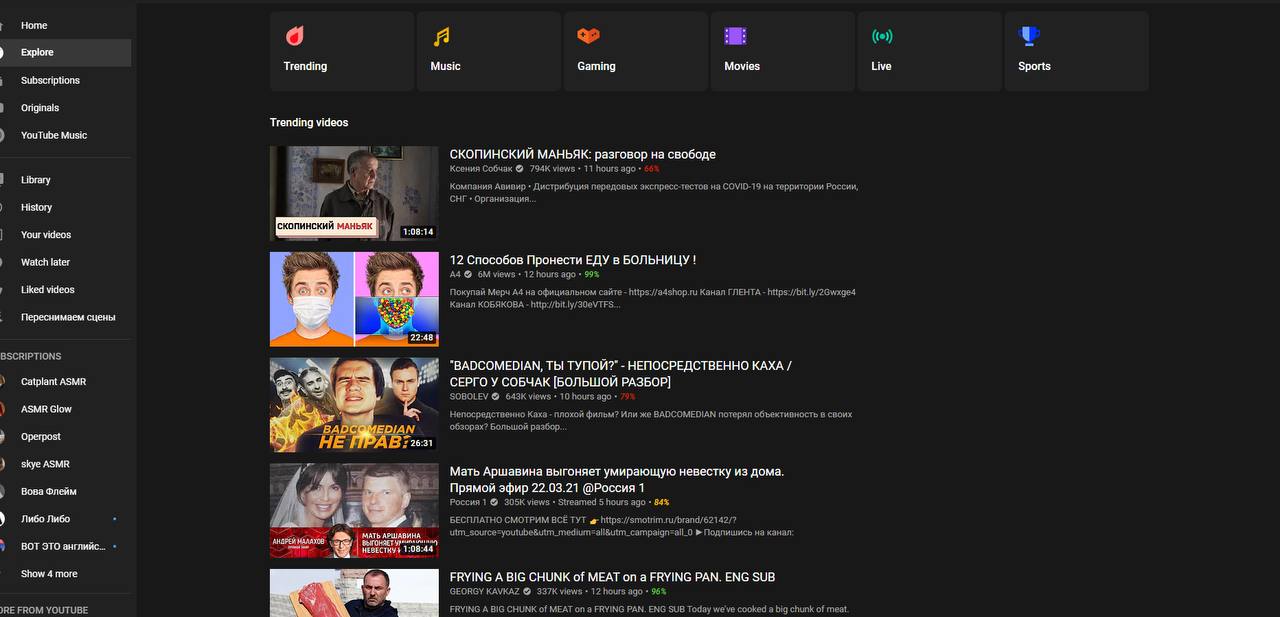The width and height of the screenshot is (1280, 617).
Task: Click description starting Компания Авивир
Action: tap(654, 192)
